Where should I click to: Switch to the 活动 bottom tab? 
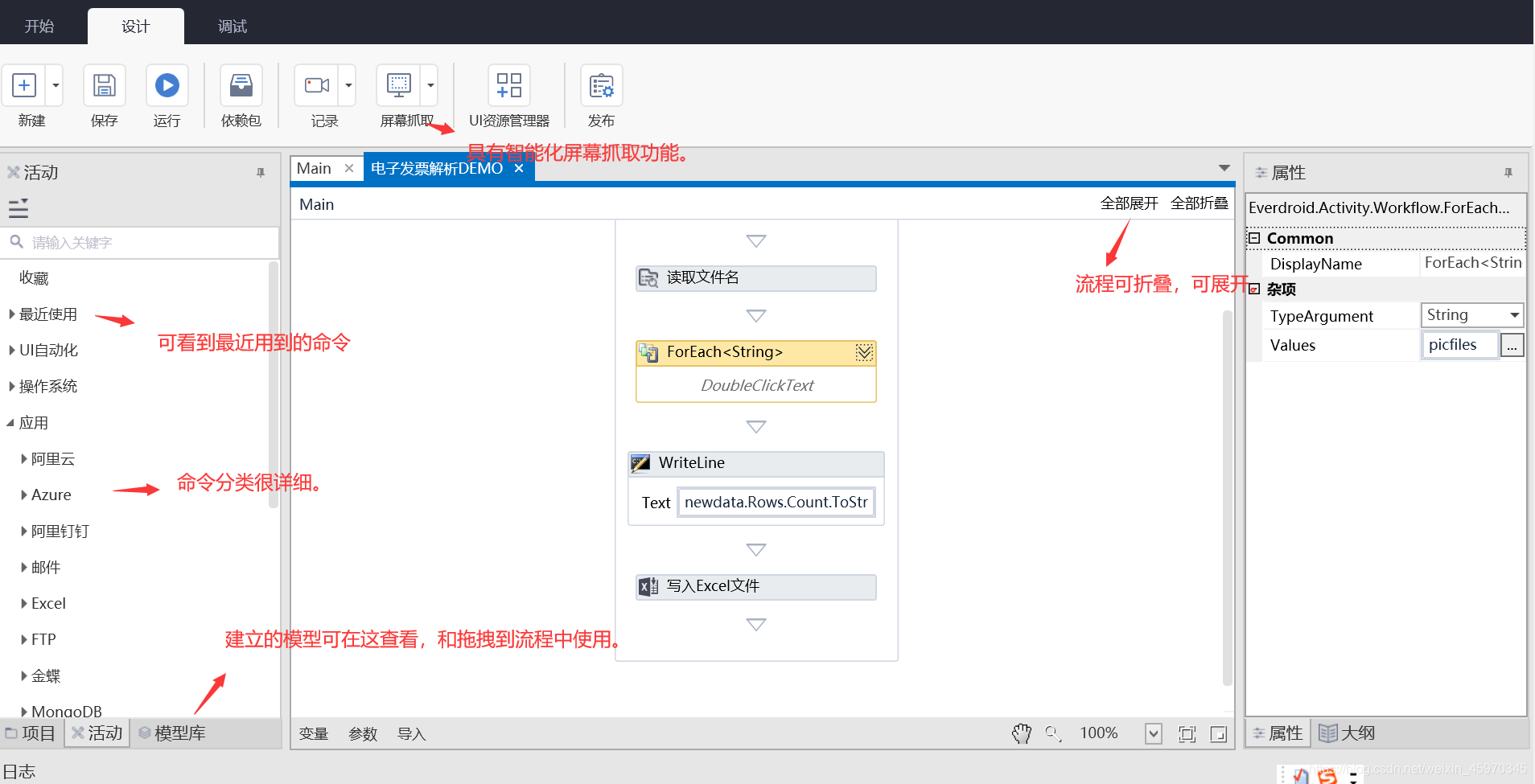[97, 733]
